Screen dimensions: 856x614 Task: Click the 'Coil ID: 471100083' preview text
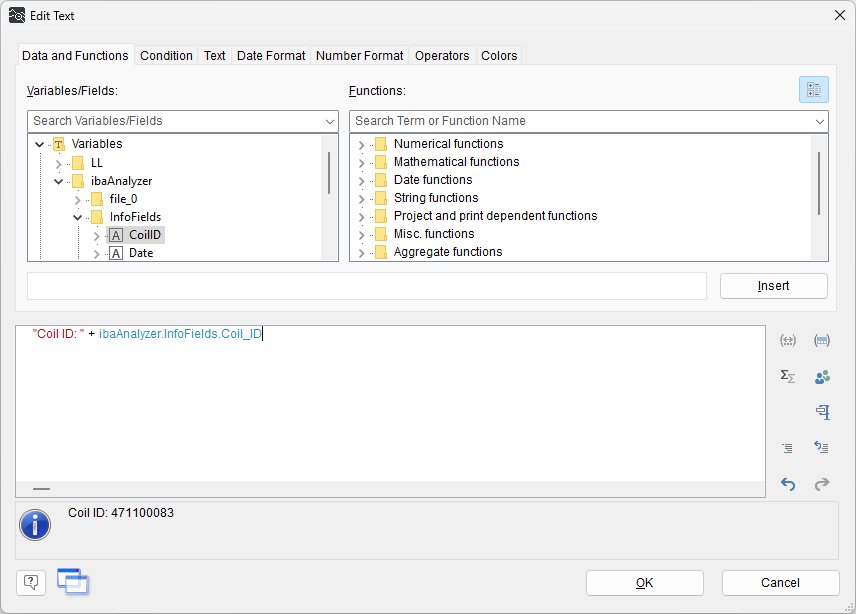[x=121, y=513]
